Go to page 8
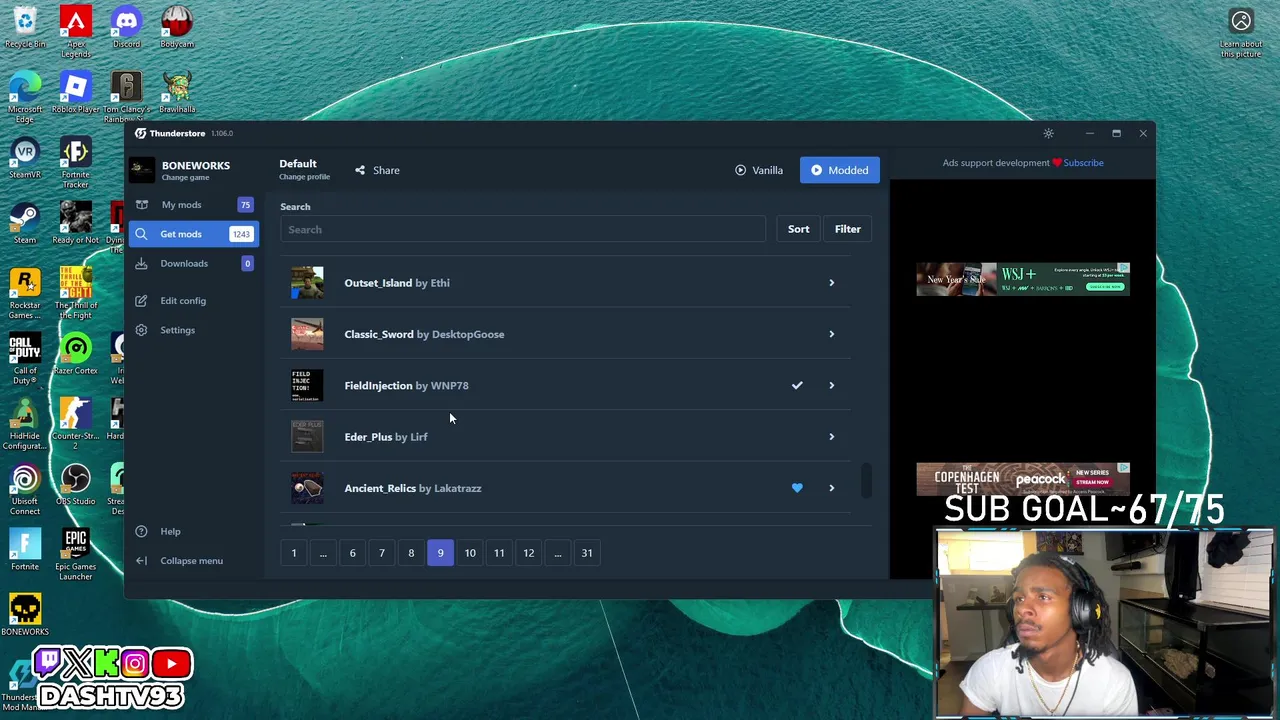 [411, 553]
